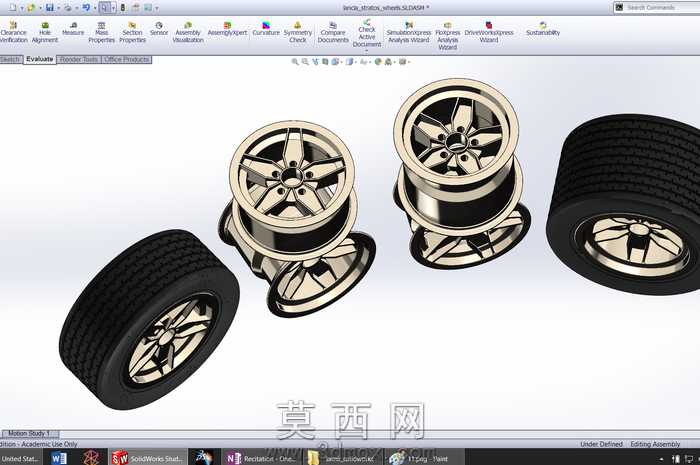Click the Print icon
700x465 pixels.
tap(68, 8)
